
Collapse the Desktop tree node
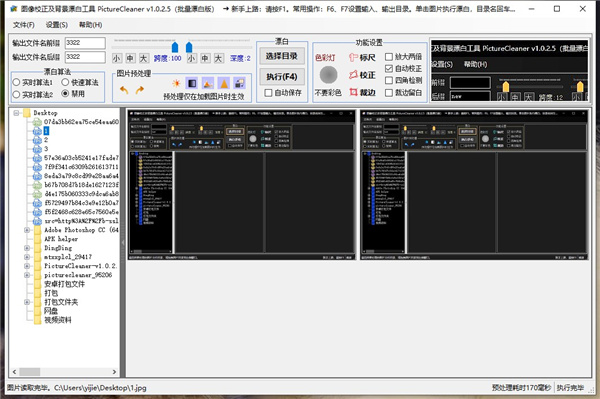16,113
